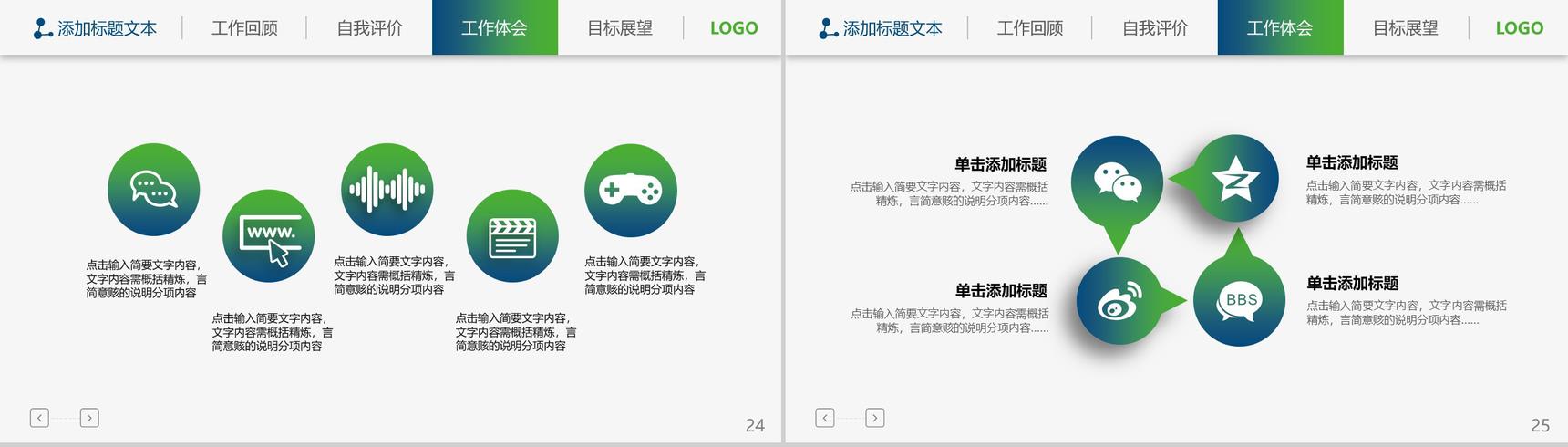1568x447 pixels.
Task: Click the chat bubble icon on slide 24
Action: [x=153, y=190]
